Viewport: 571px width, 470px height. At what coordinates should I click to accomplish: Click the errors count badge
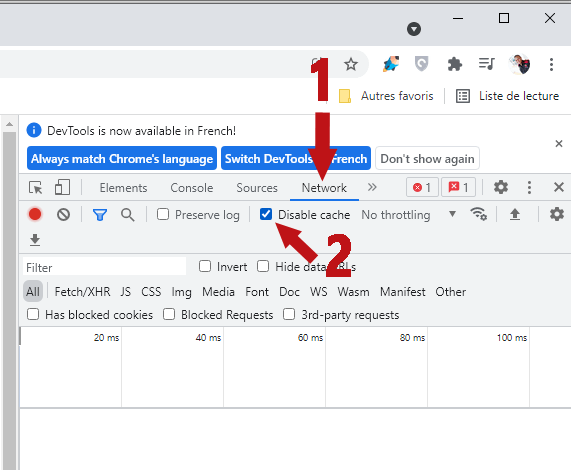[422, 187]
